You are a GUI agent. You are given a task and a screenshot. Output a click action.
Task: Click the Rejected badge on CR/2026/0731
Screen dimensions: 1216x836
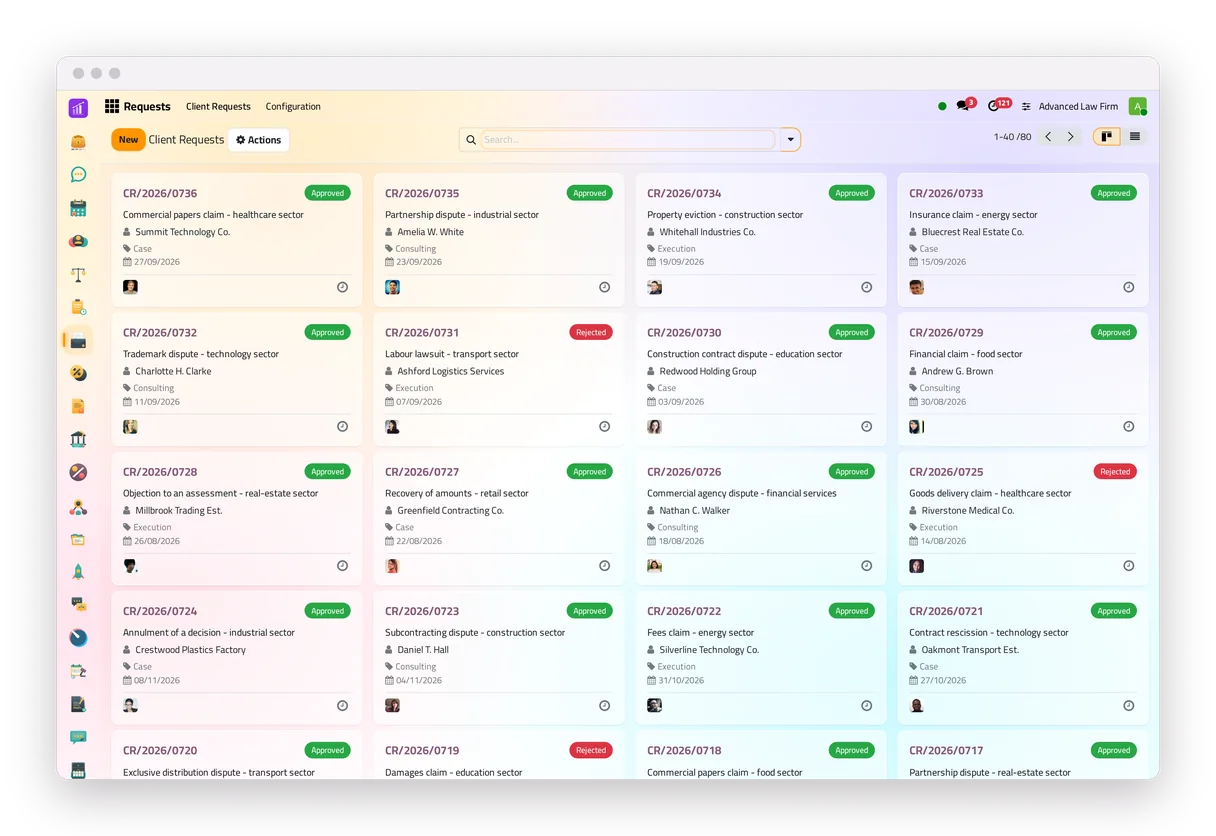coord(591,332)
